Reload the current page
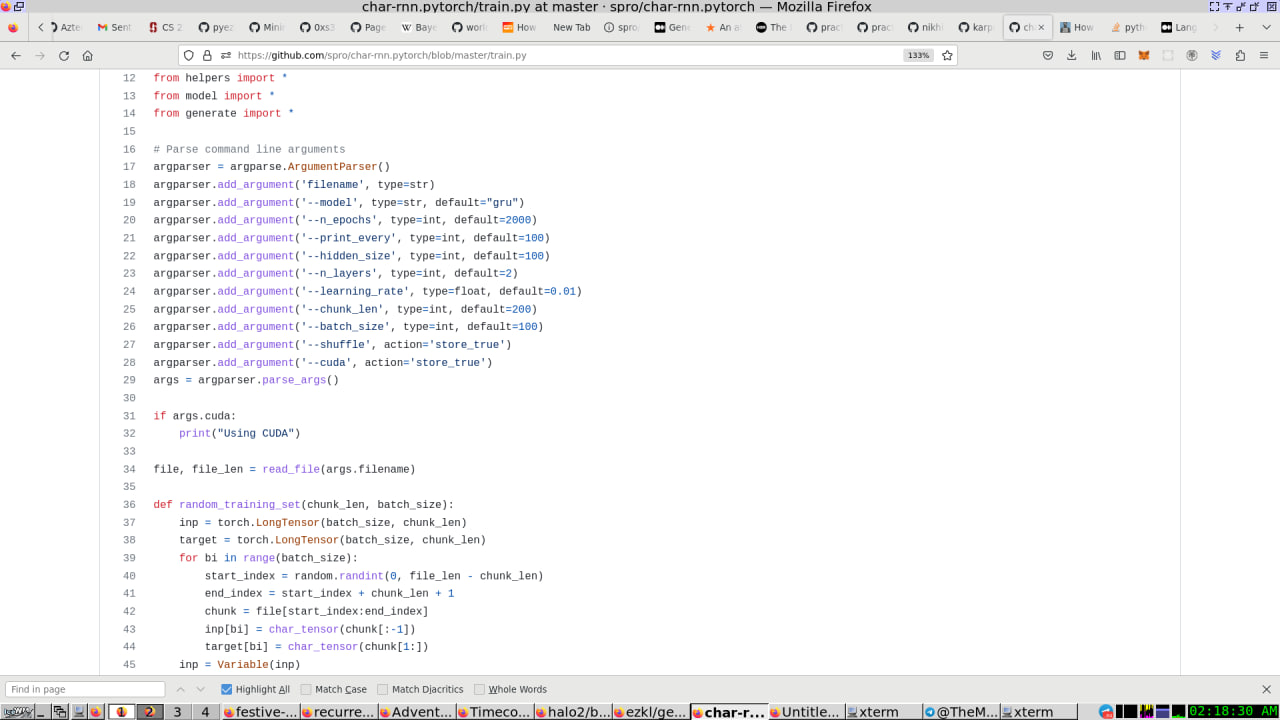This screenshot has width=1280, height=720. coord(64,56)
